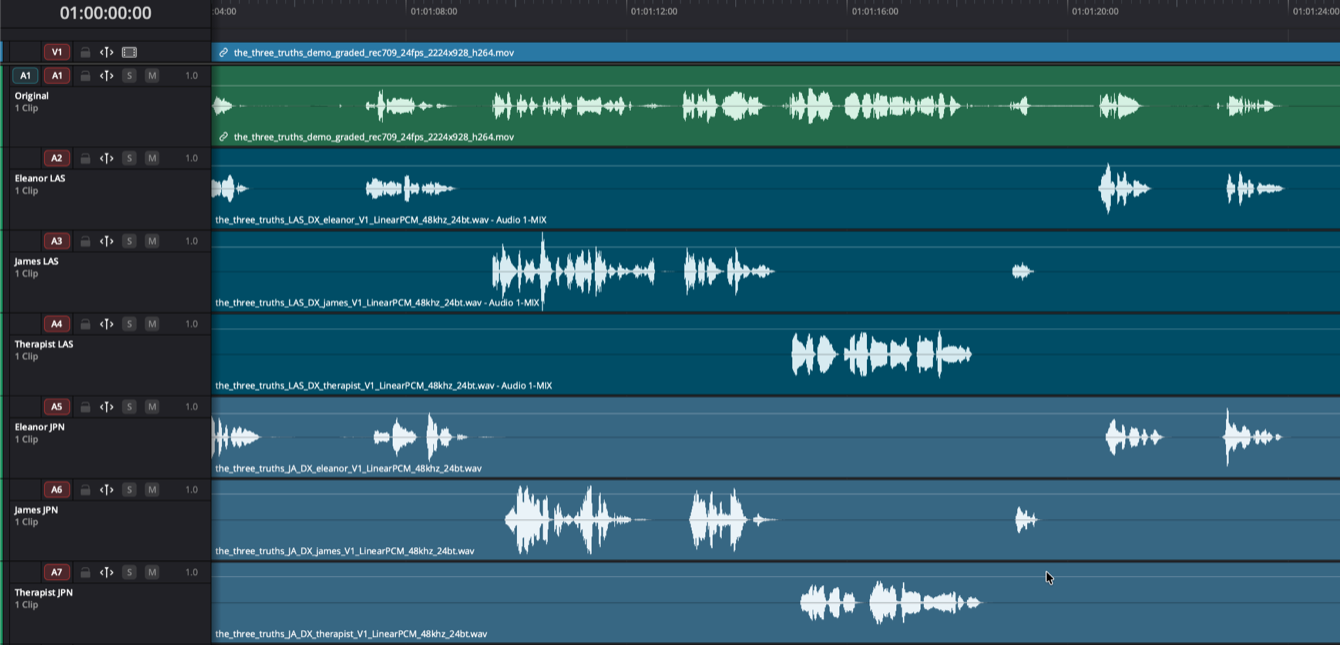This screenshot has height=645, width=1340.
Task: Mute the A1 Original track
Action: pyautogui.click(x=152, y=76)
